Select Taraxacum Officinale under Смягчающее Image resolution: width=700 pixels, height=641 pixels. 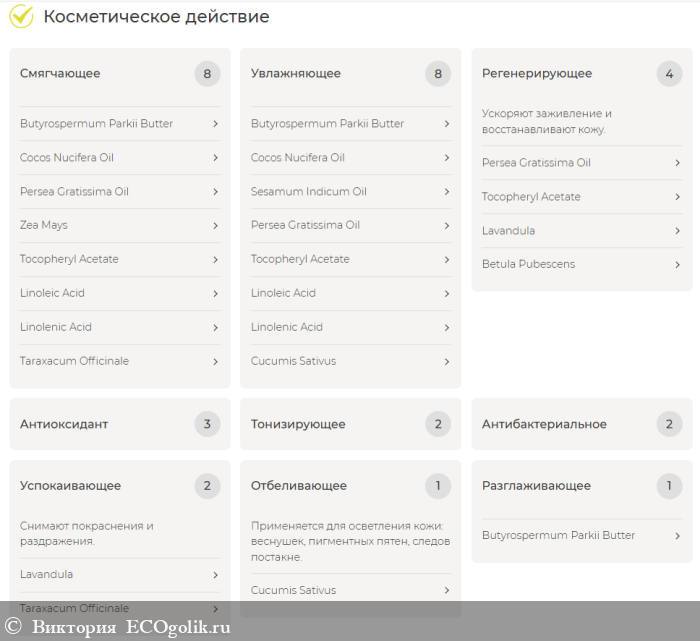pyautogui.click(x=74, y=361)
